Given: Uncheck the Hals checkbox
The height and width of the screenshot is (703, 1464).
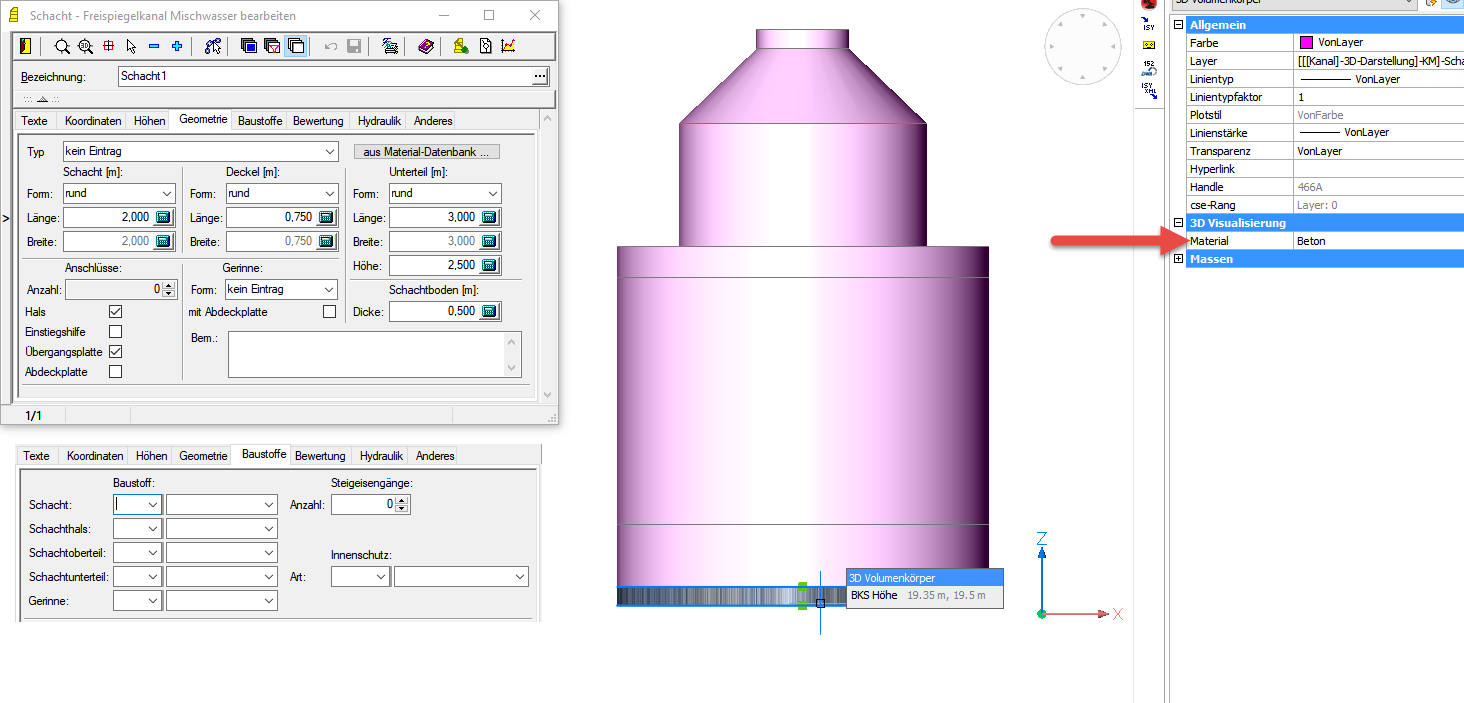Looking at the screenshot, I should click(115, 312).
